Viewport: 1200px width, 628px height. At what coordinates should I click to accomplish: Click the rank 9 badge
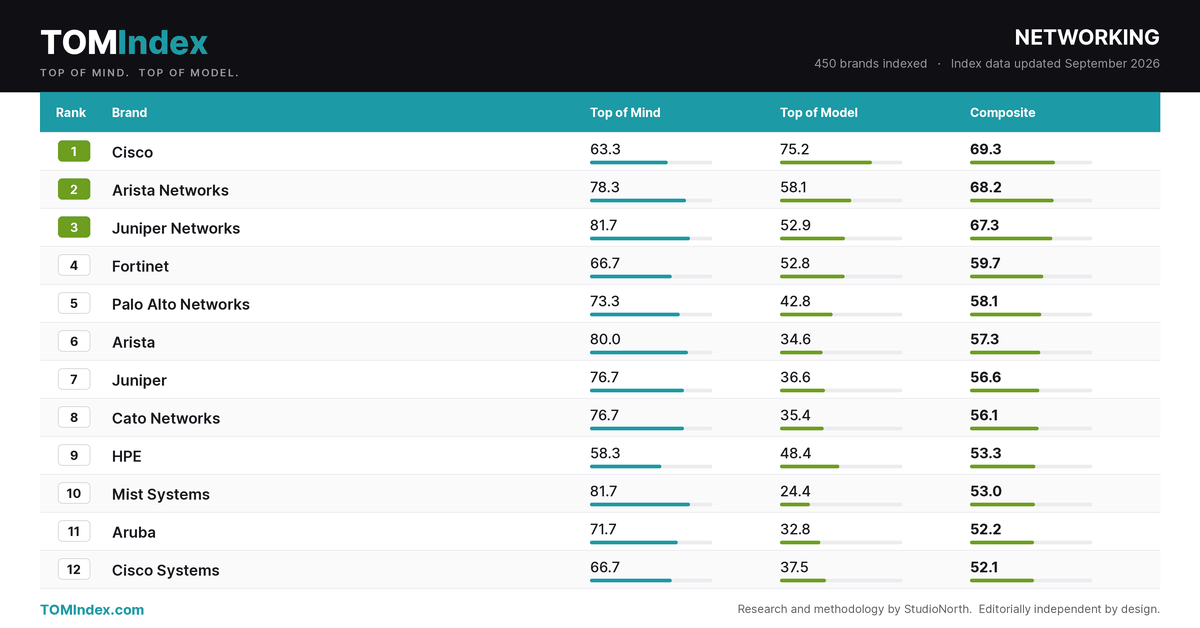coord(74,456)
